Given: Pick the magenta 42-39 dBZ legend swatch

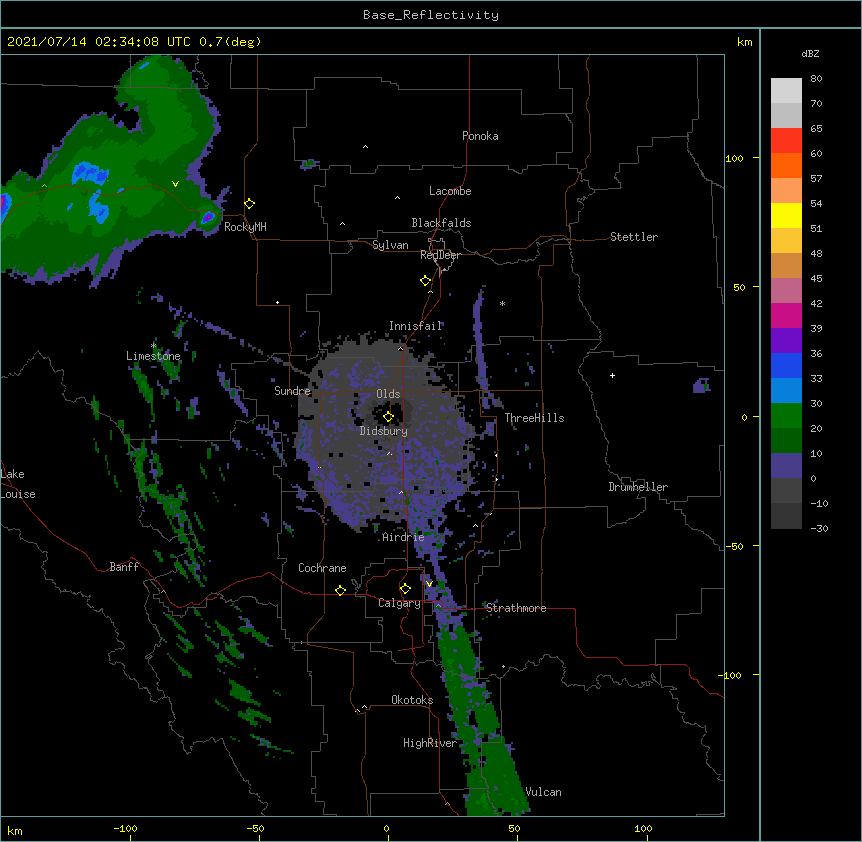Looking at the screenshot, I should (786, 315).
